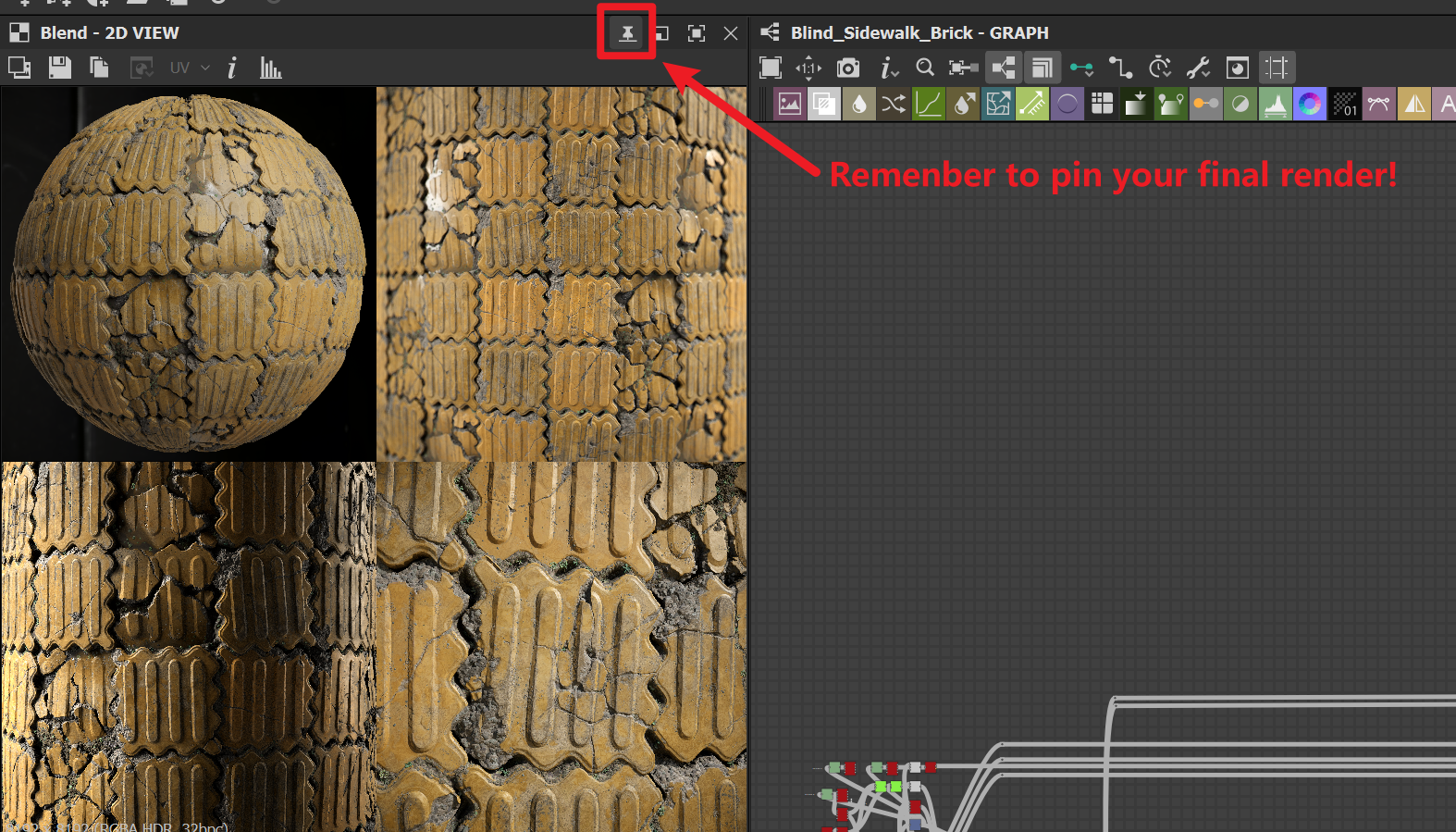Add a Text node
Image resolution: width=1456 pixels, height=832 pixels.
pos(1445,104)
